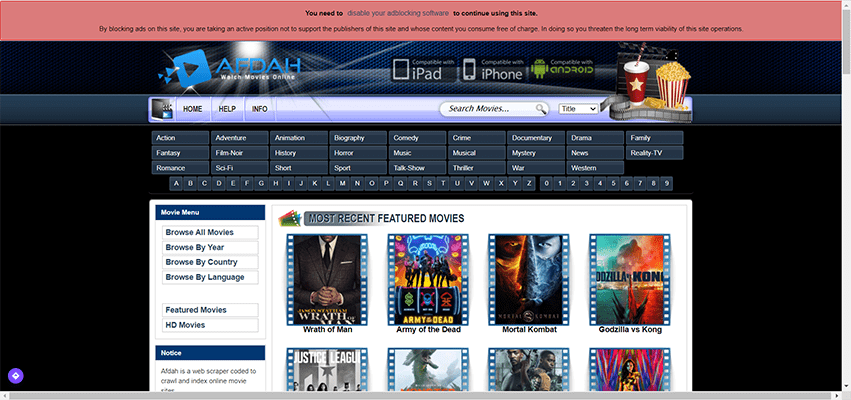
Task: Click the TV clapperboard icon in nav bar
Action: point(162,109)
